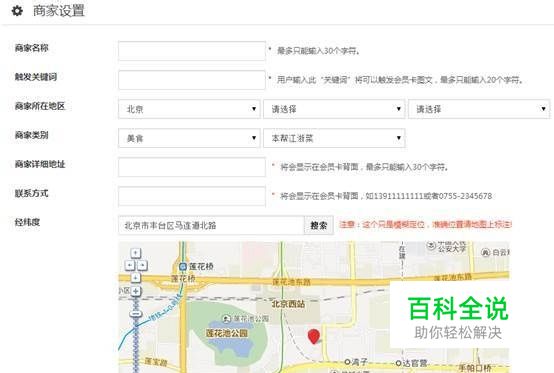Click the 经纬度 address search field

click(x=211, y=225)
